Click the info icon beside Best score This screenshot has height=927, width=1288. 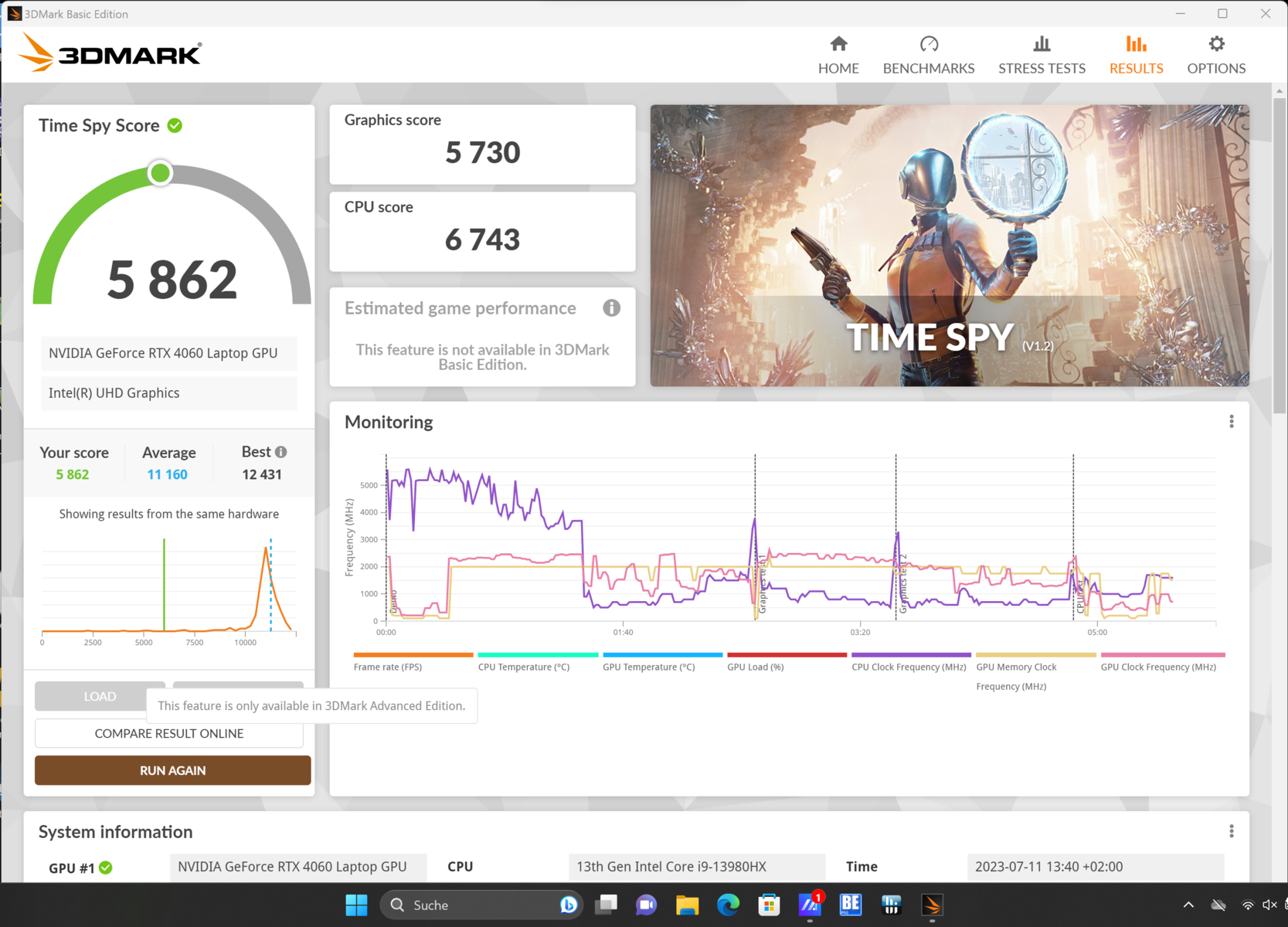(x=281, y=452)
